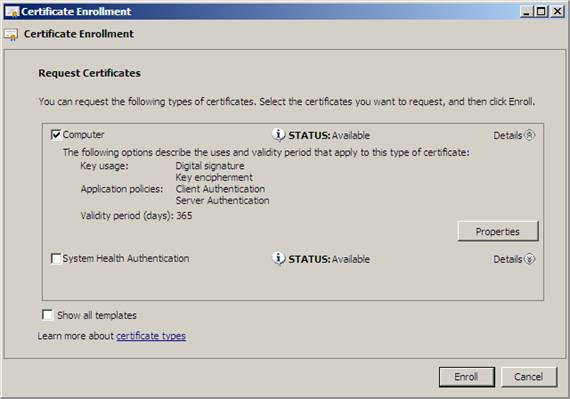Click the Digital signature text
This screenshot has width=570, height=399.
tap(210, 166)
